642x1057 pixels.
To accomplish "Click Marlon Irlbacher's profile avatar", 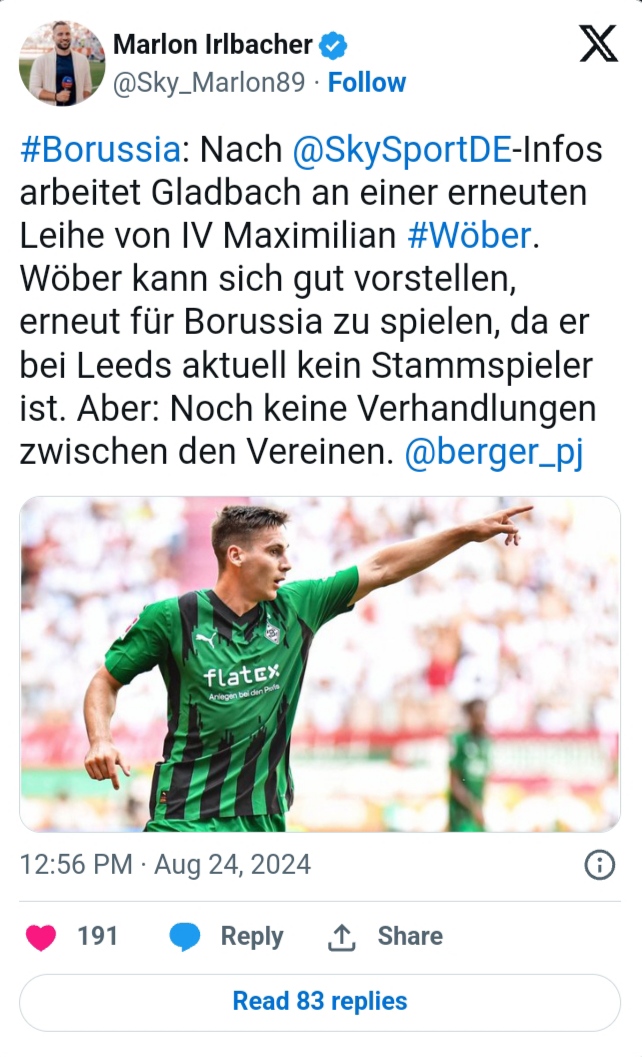I will pyautogui.click(x=62, y=63).
